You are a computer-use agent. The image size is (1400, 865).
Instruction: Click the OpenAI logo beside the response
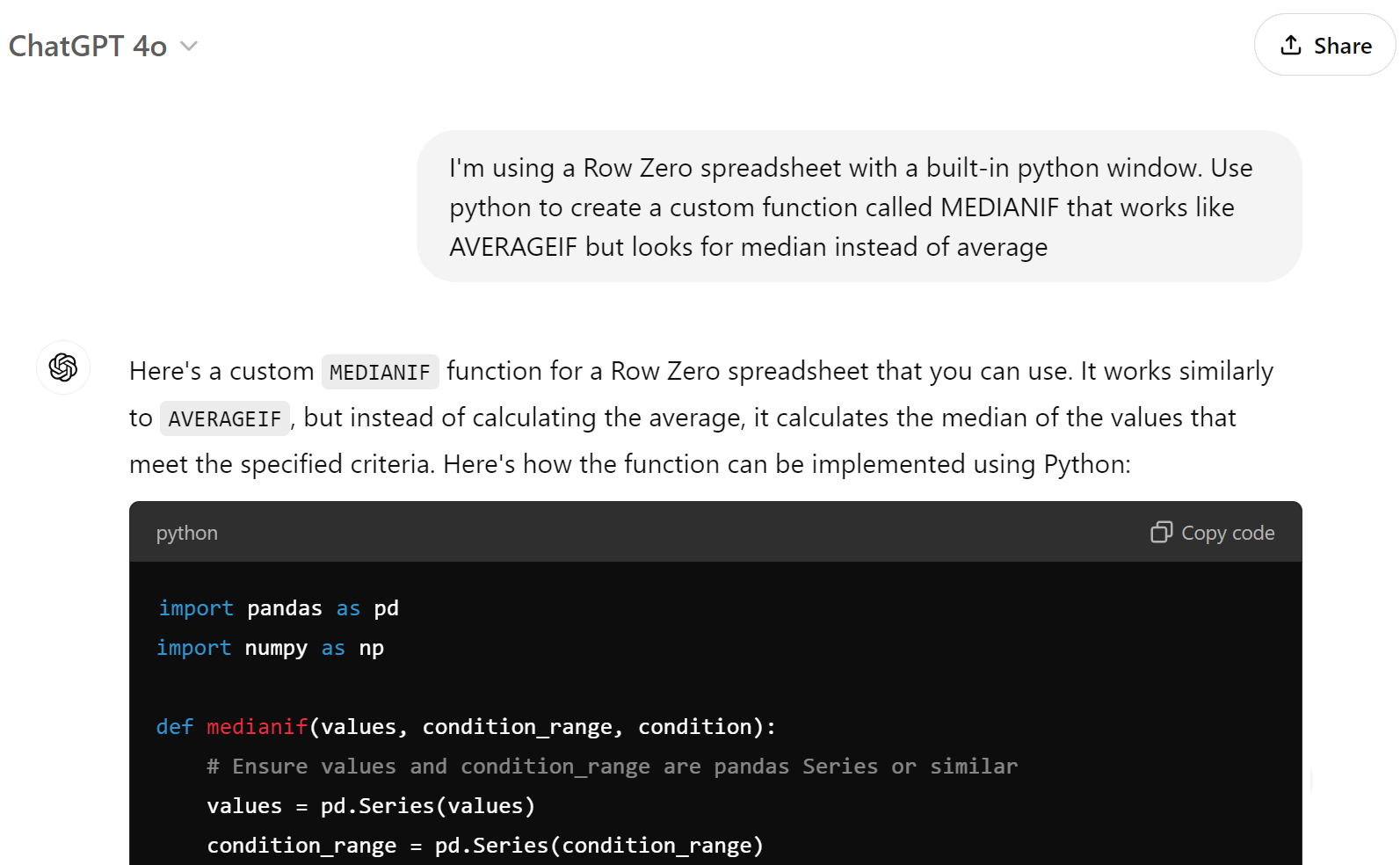[62, 367]
